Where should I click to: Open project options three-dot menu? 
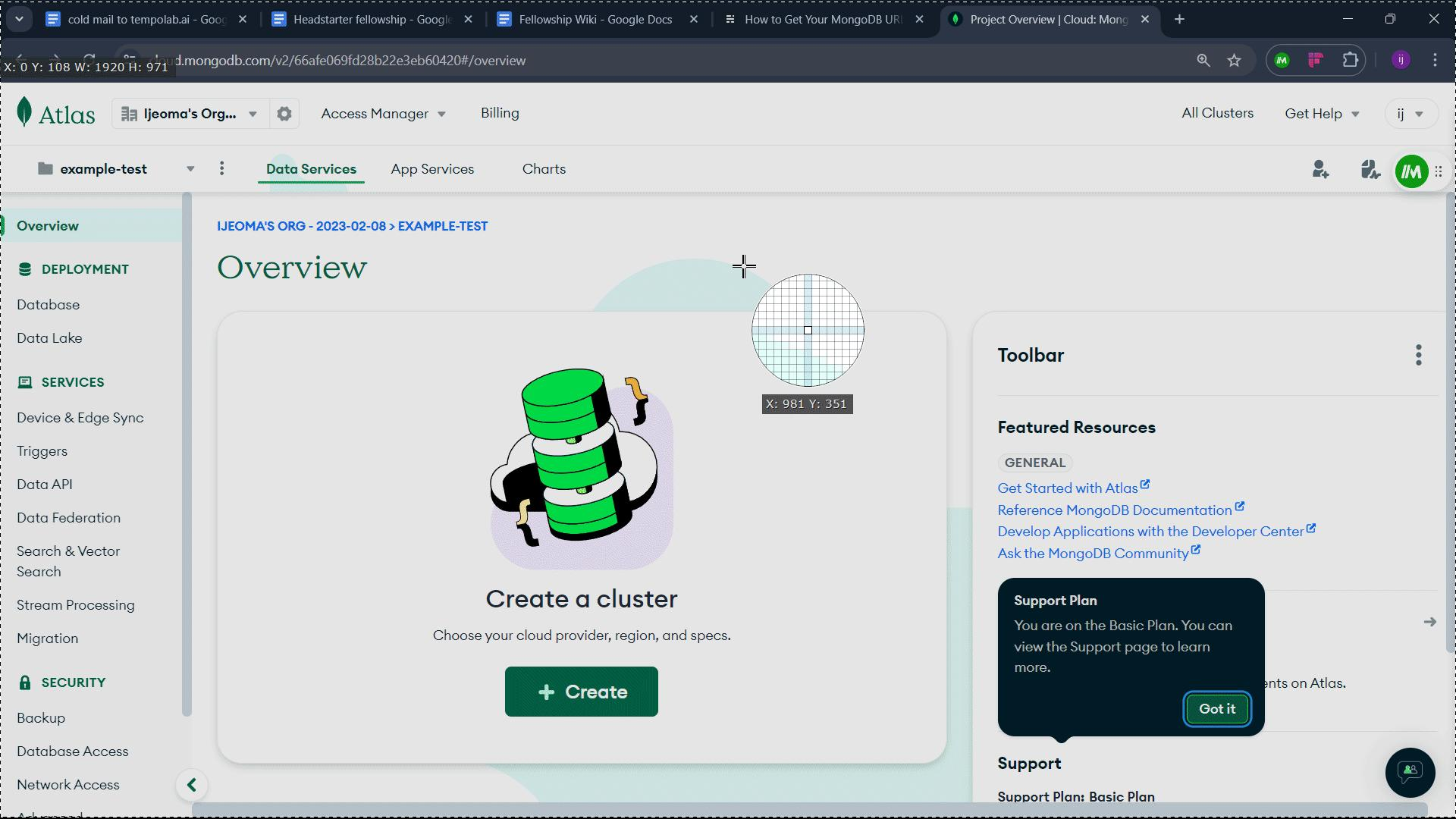221,168
